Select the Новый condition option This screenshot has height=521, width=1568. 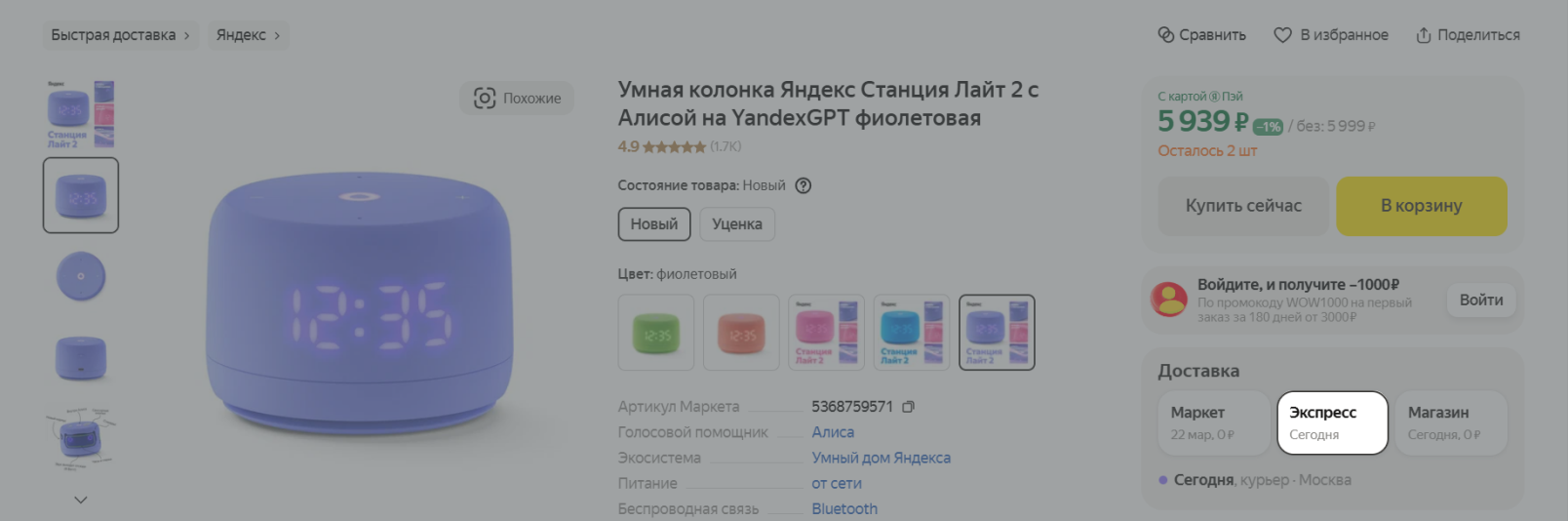[x=654, y=224]
